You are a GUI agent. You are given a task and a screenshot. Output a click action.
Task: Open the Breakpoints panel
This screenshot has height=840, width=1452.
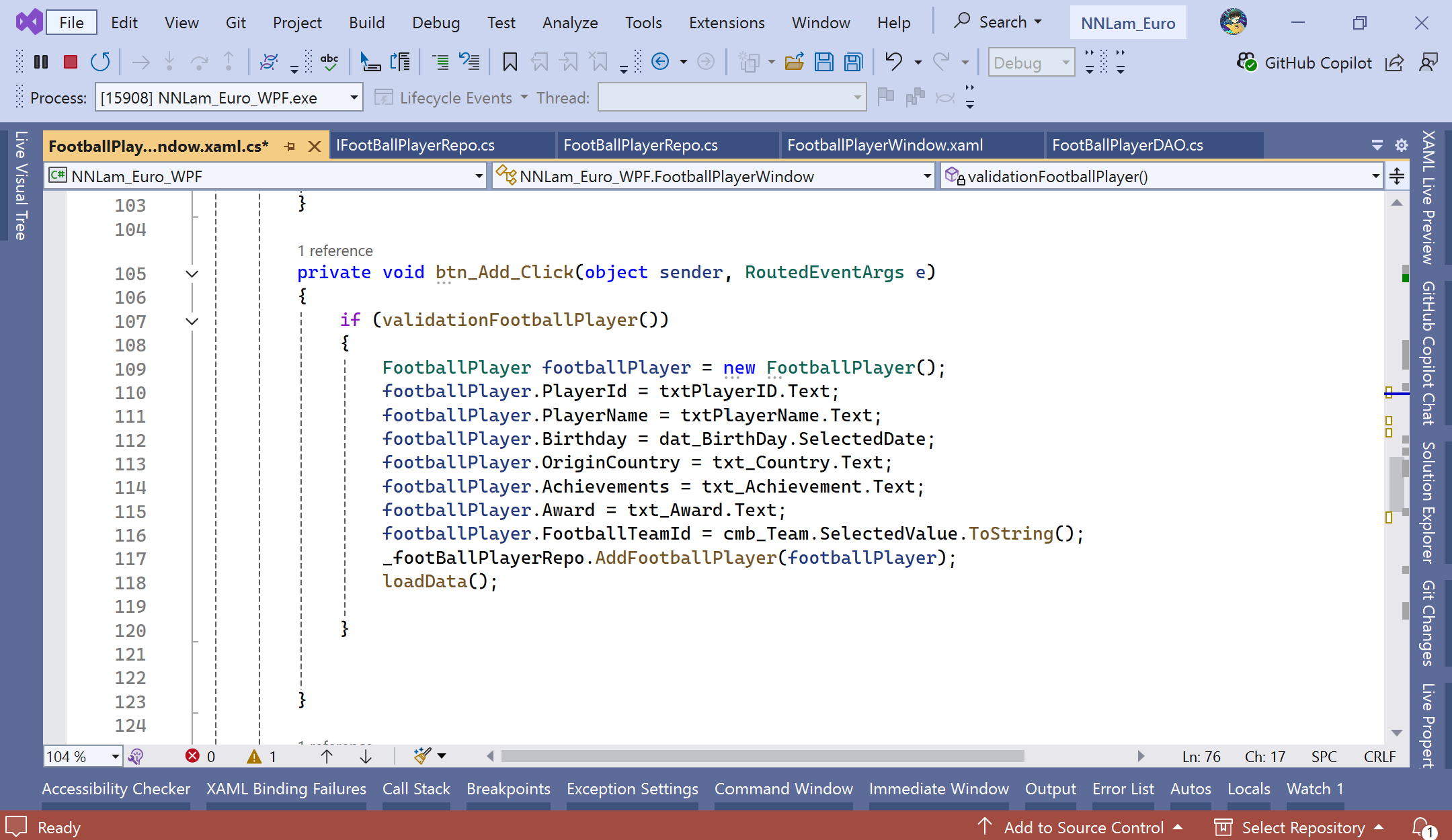(x=508, y=789)
